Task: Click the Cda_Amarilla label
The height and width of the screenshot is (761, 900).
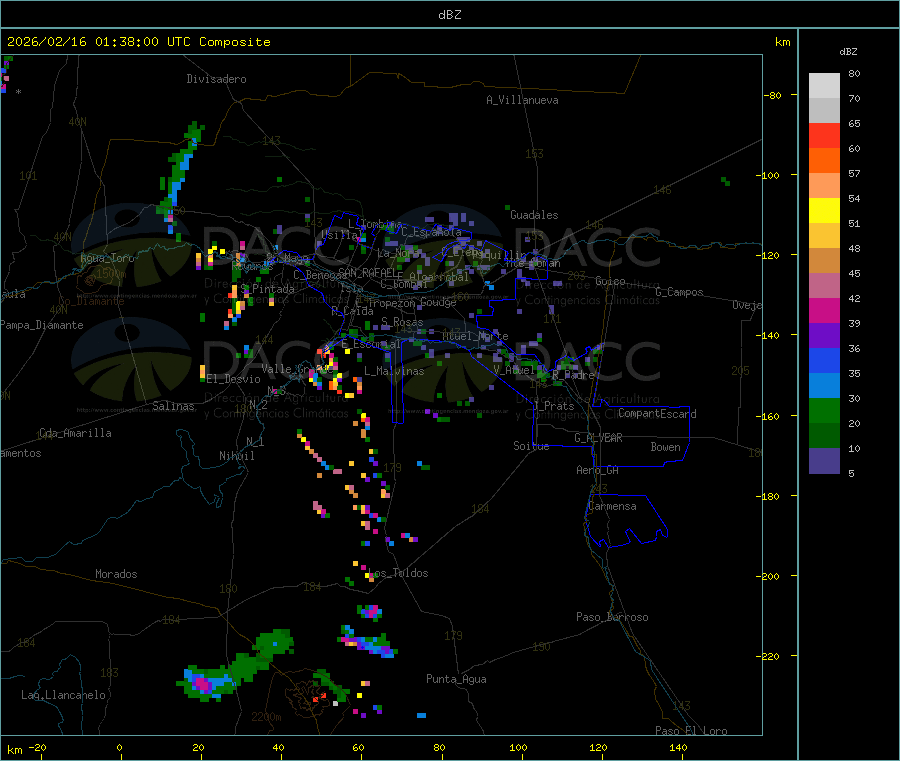Action: click(75, 433)
